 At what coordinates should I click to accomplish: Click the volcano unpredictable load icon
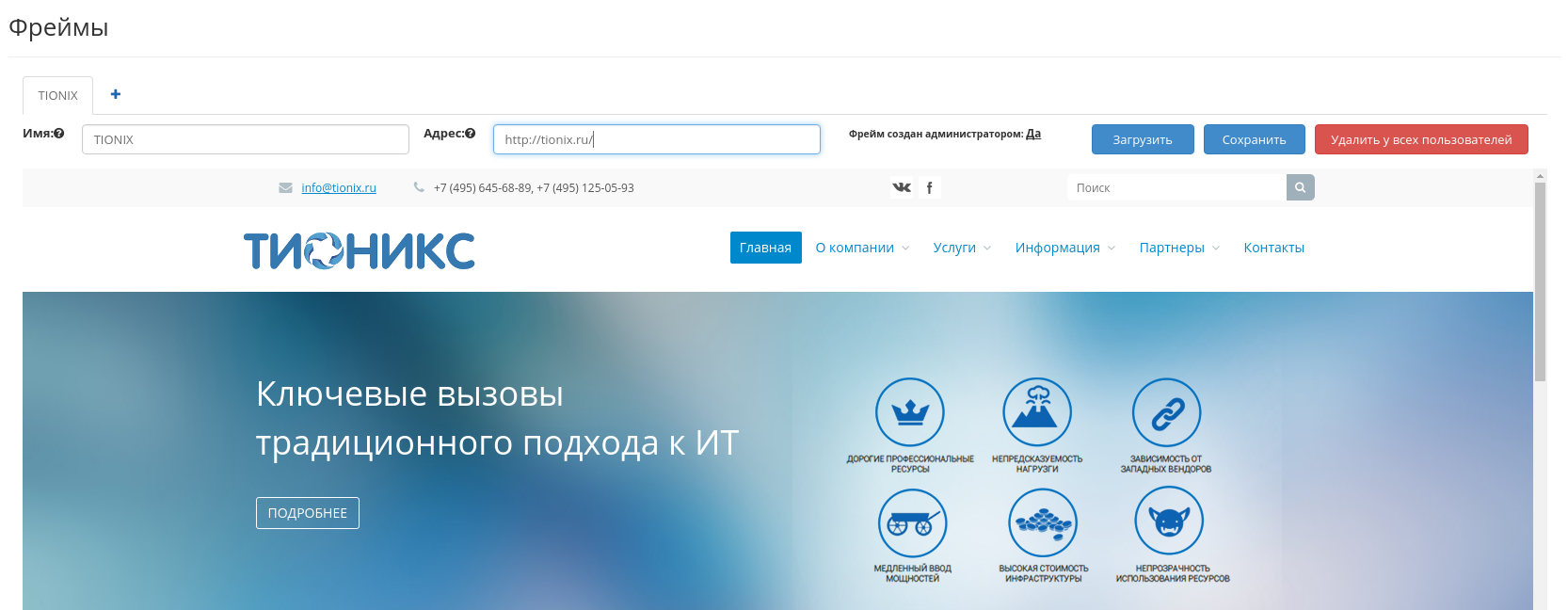point(1037,412)
